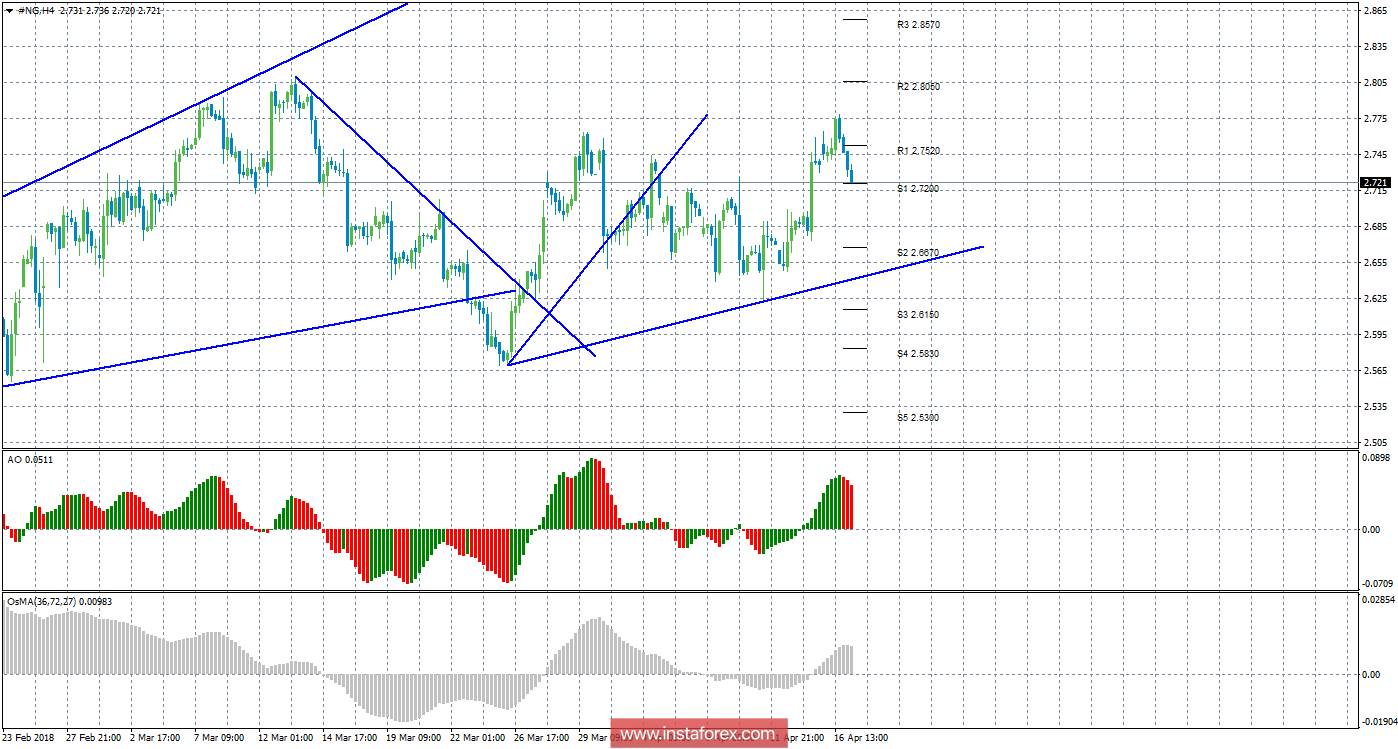Click the AO 0.0511 indicator label
The image size is (1398, 749).
coord(31,459)
